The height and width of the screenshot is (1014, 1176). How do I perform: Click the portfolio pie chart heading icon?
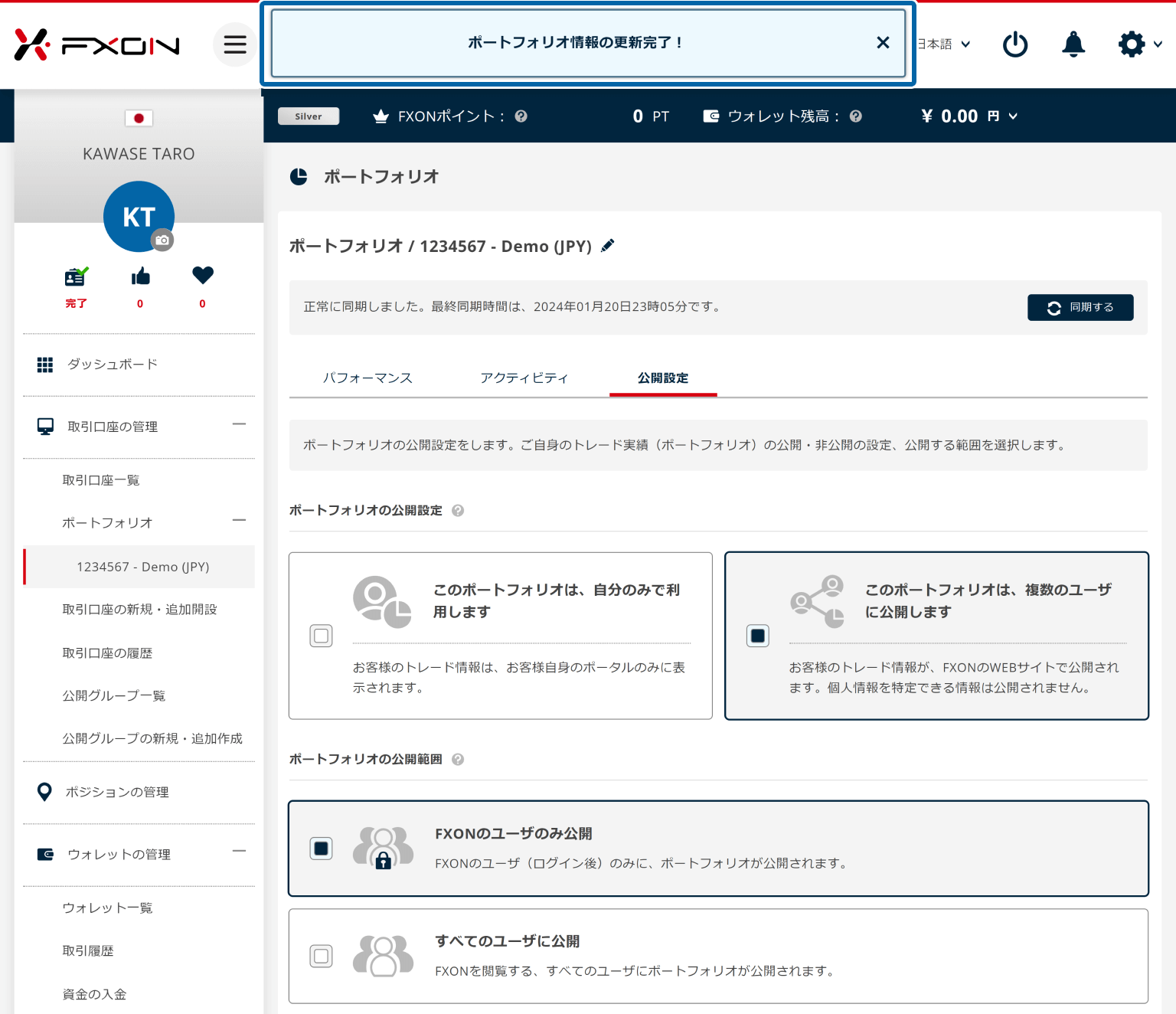[x=299, y=177]
